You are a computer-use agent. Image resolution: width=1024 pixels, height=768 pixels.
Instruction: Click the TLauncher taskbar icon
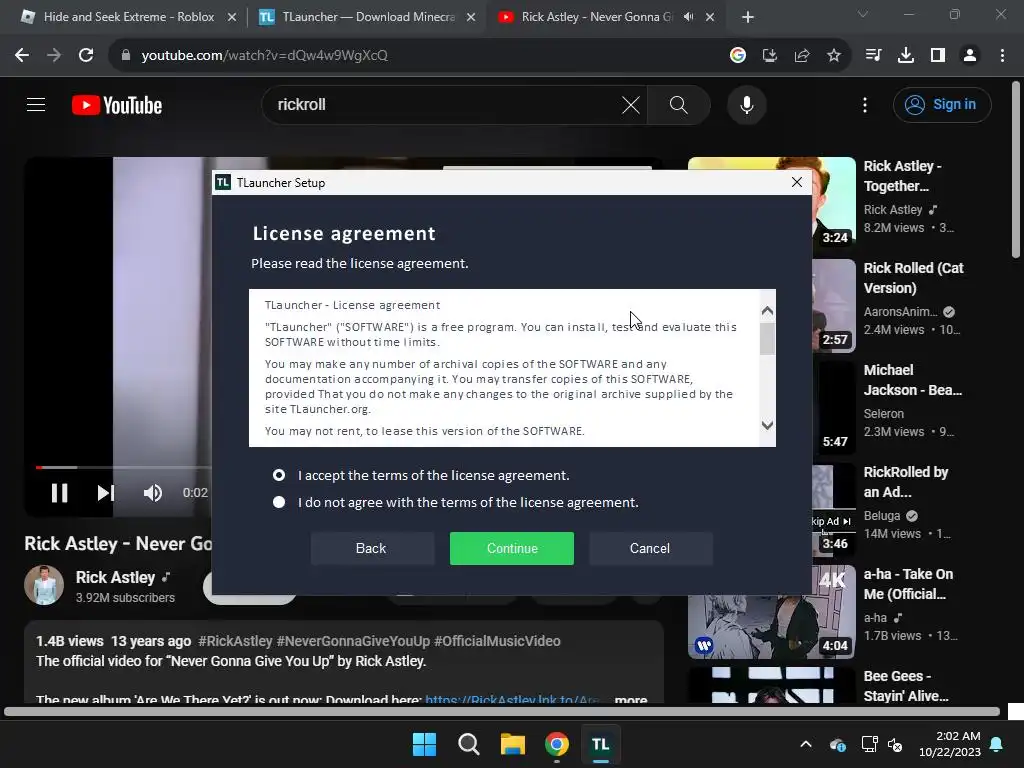pyautogui.click(x=600, y=744)
